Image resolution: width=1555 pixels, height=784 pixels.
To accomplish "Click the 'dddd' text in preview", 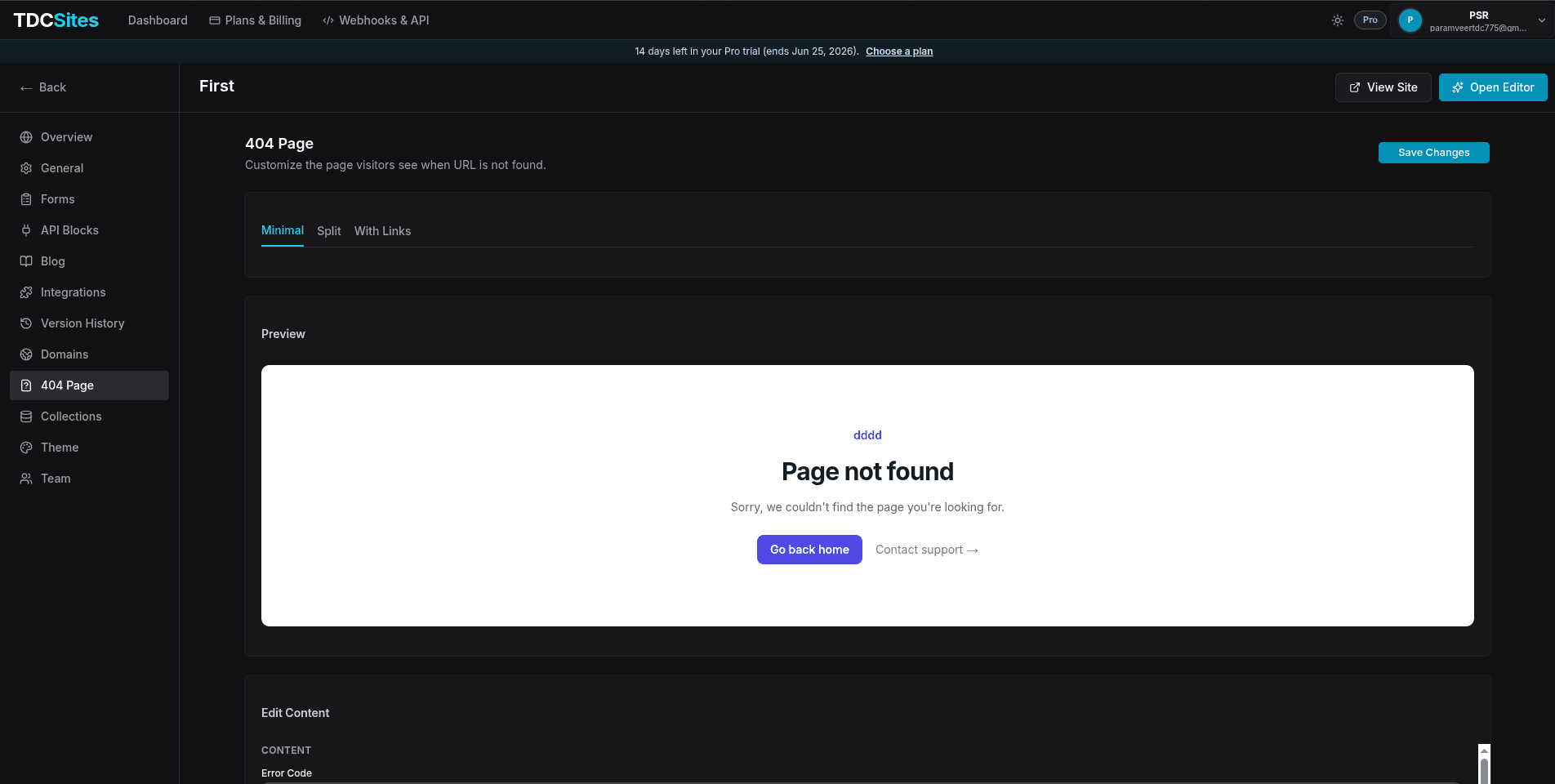I will [x=867, y=435].
